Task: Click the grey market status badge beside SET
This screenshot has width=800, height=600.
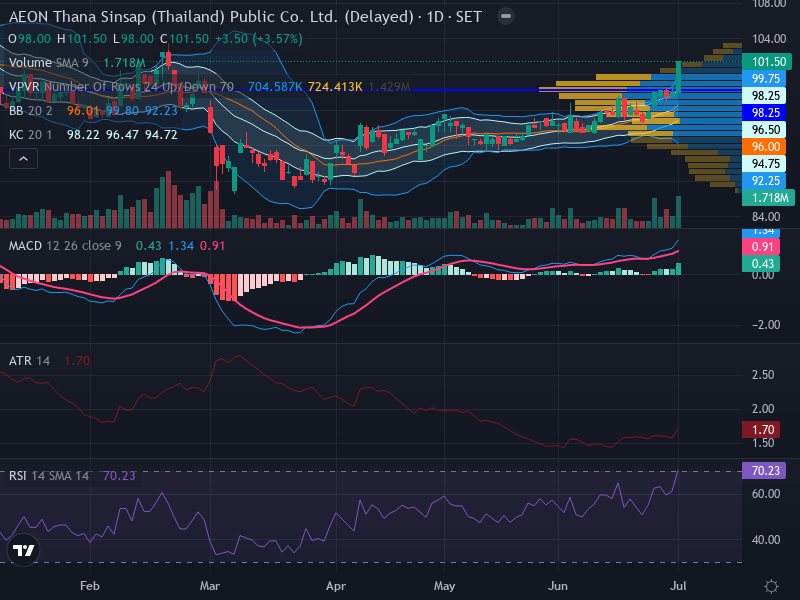Action: pyautogui.click(x=506, y=16)
